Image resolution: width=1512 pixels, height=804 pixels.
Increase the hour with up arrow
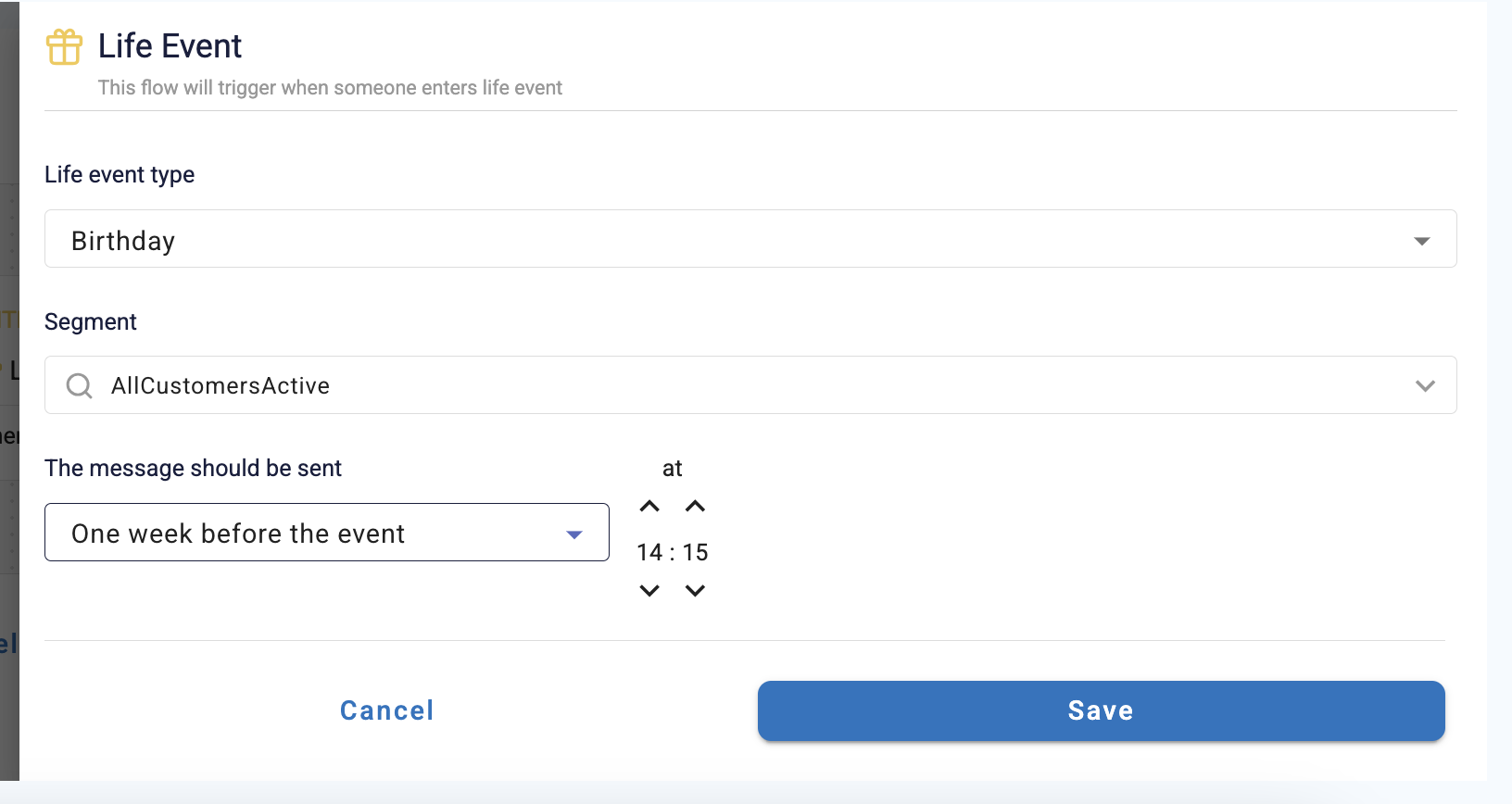(x=649, y=507)
